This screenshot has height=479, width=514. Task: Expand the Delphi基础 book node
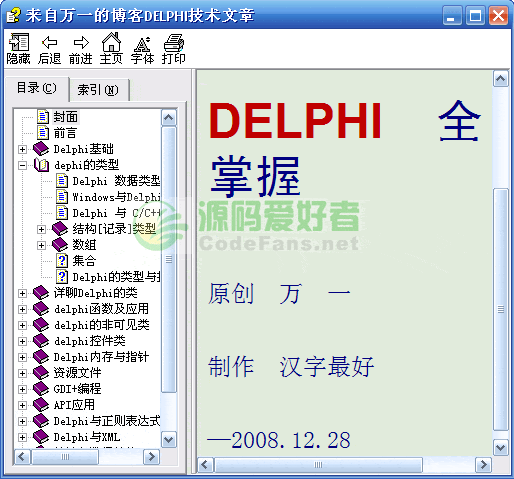(22, 149)
